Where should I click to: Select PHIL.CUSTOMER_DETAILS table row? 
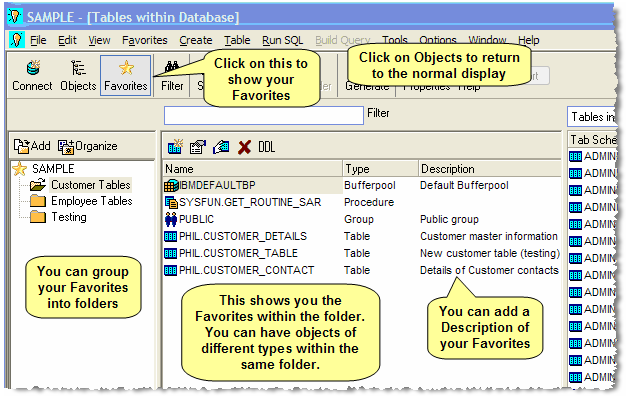(x=362, y=236)
